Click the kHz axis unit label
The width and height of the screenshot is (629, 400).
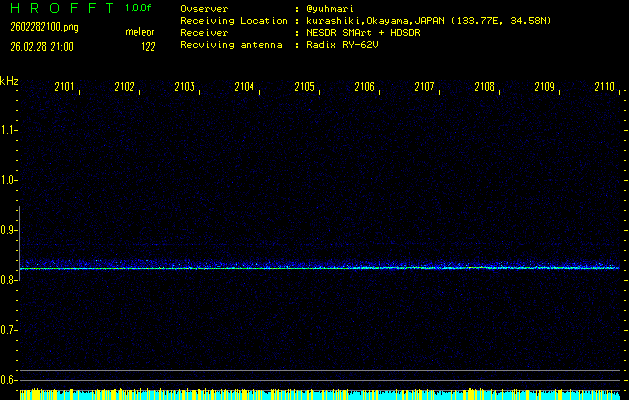[9, 81]
